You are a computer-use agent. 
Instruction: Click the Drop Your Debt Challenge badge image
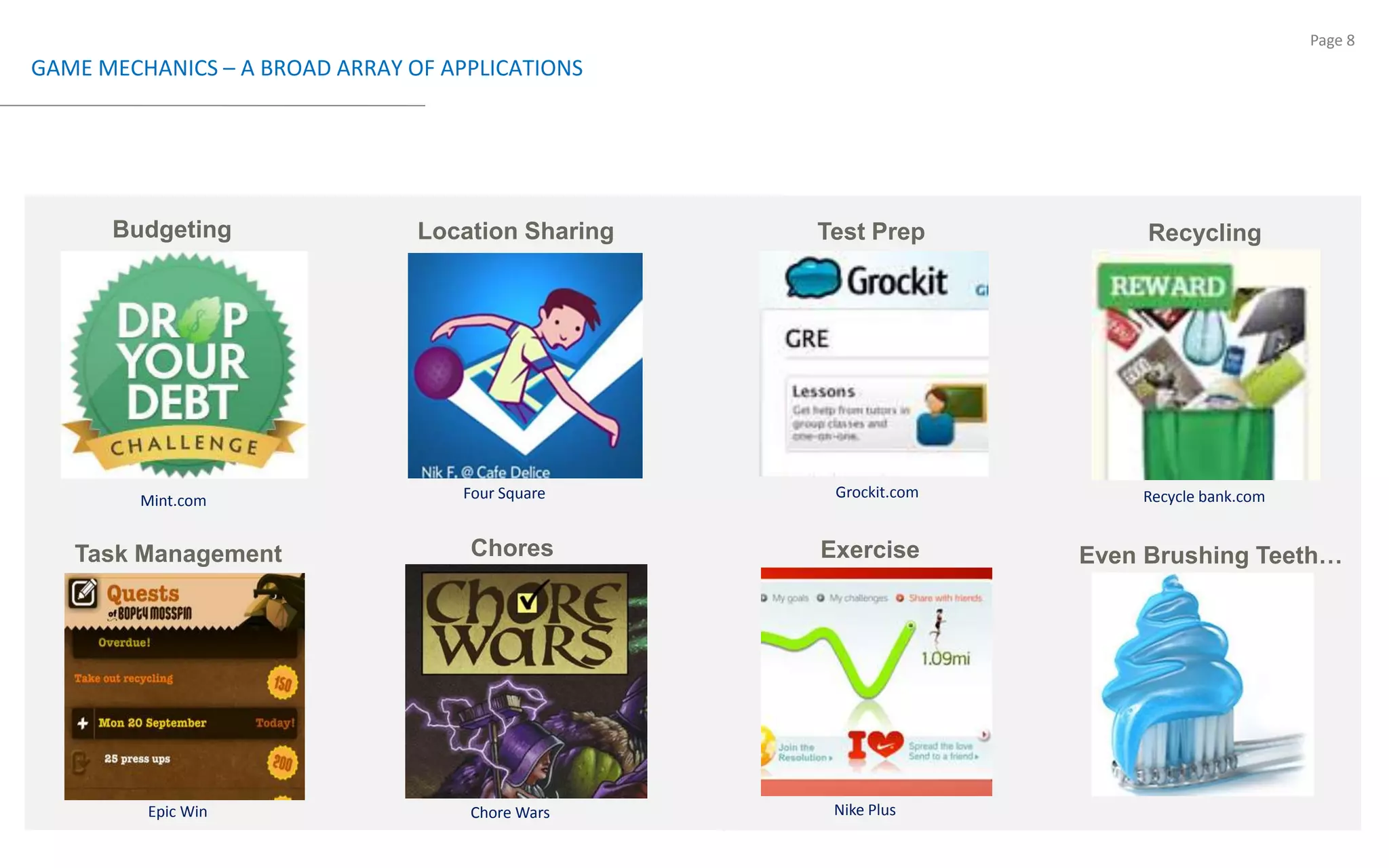184,365
